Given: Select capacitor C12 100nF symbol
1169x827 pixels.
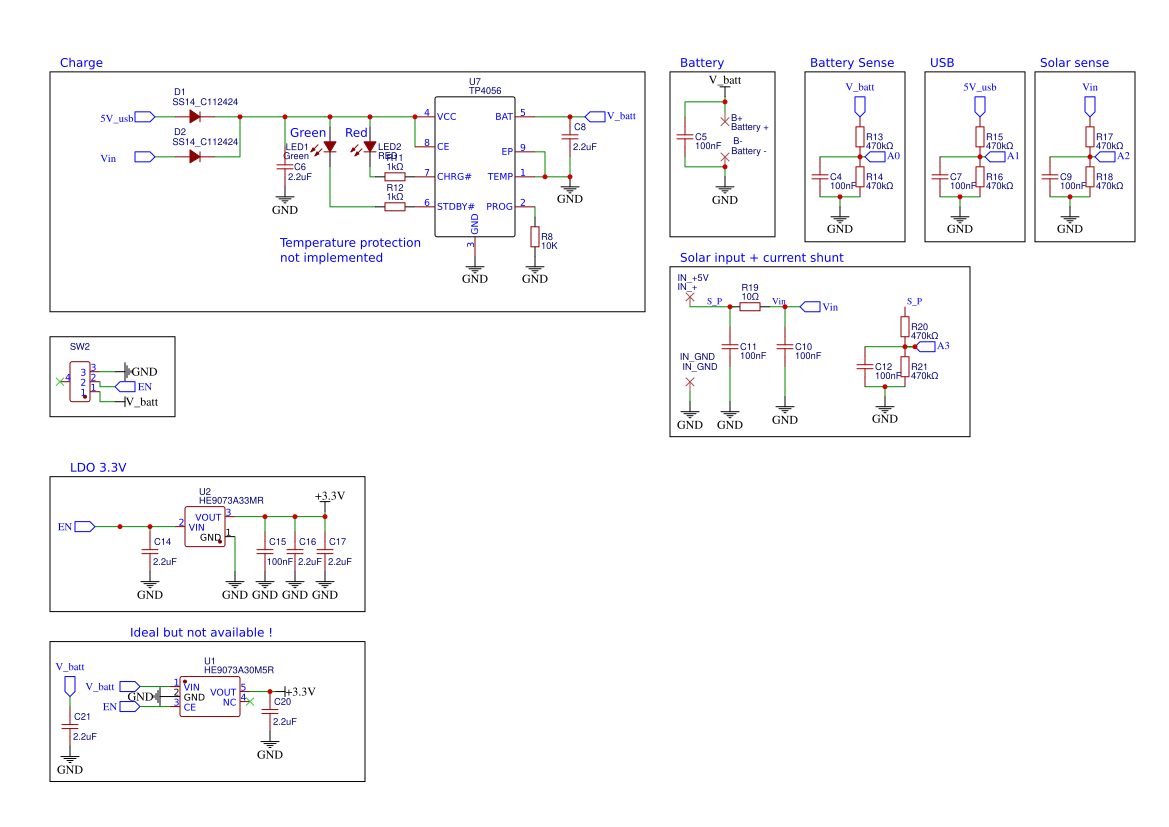Looking at the screenshot, I should coord(865,367).
